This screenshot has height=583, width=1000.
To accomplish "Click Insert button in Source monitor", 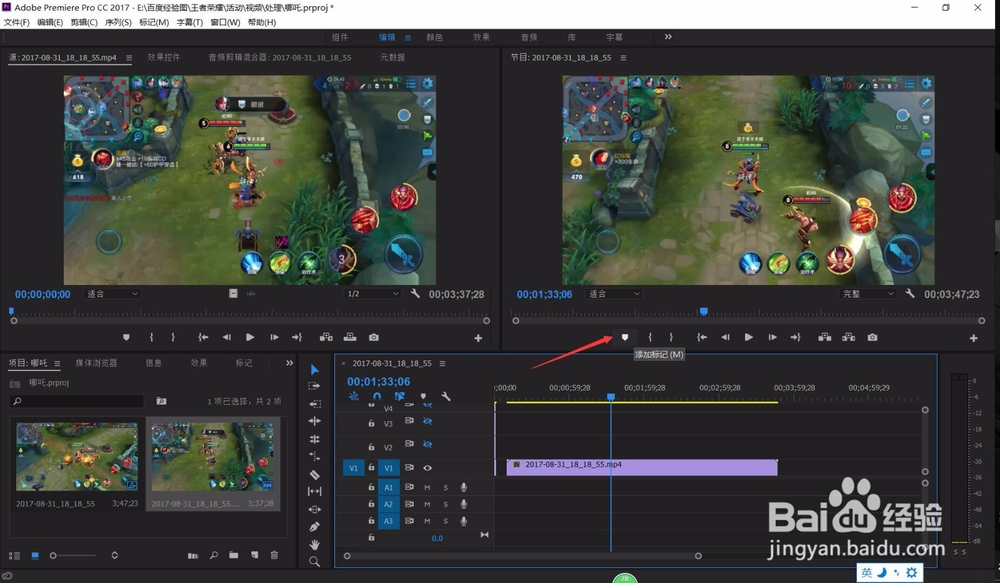I will 326,337.
